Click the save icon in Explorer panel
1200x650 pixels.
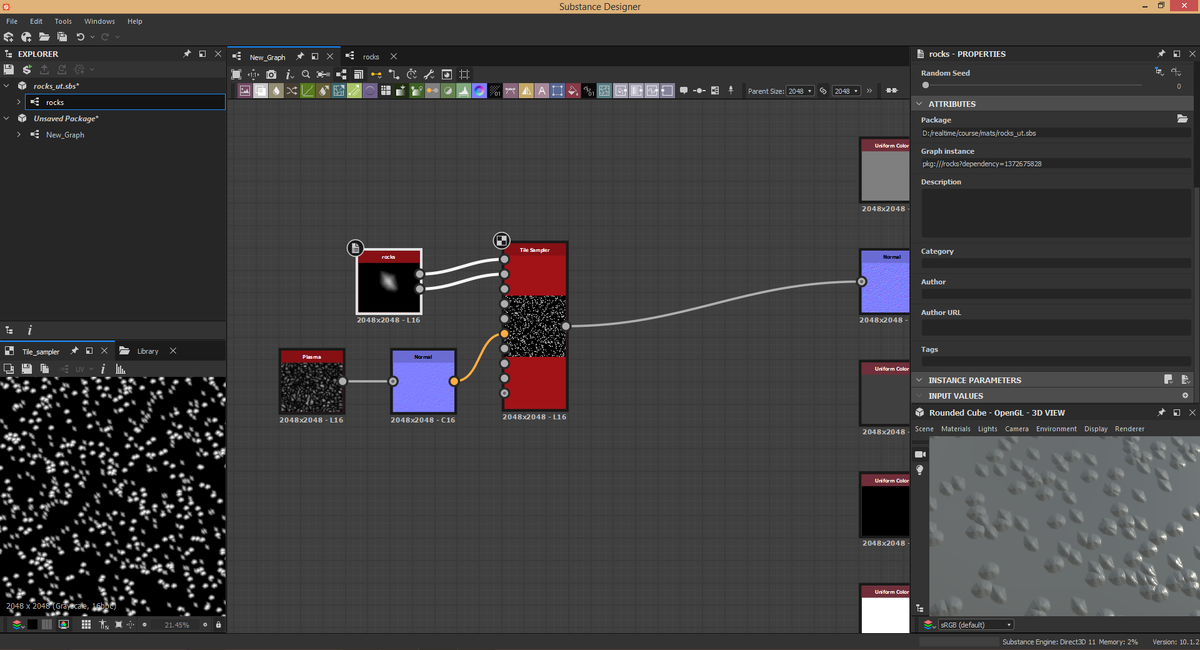[9, 70]
